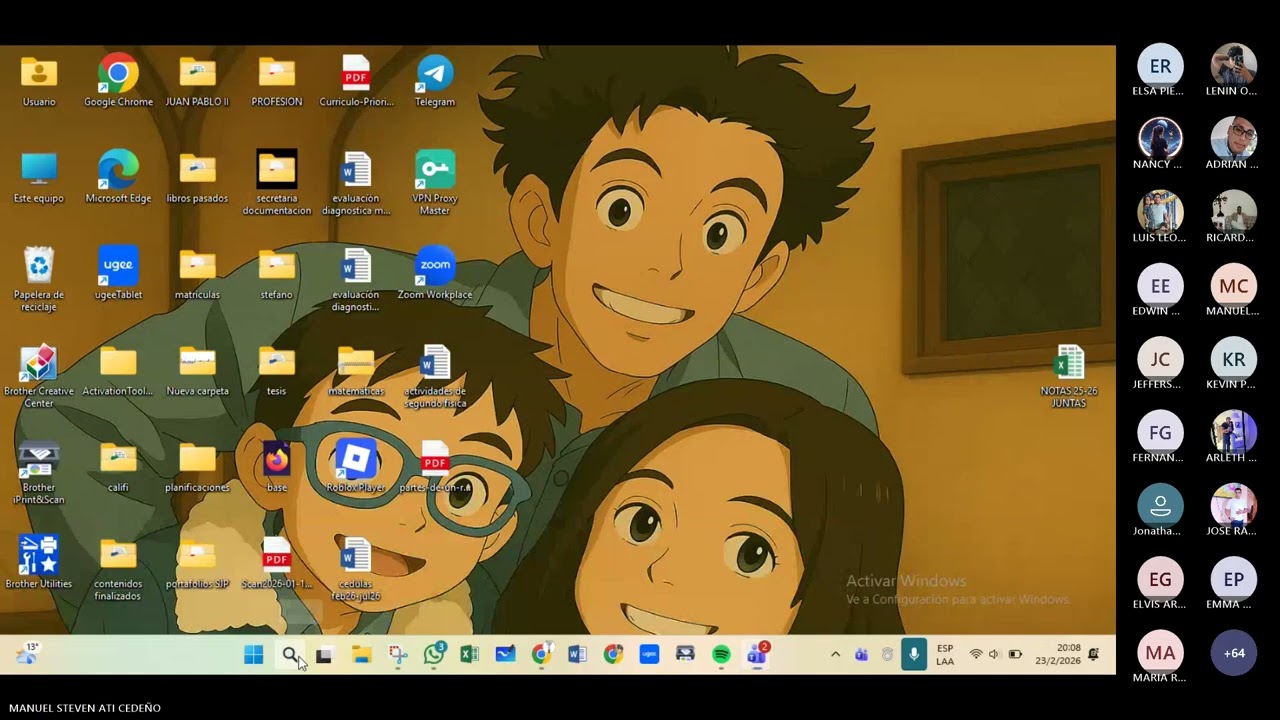Open the stefano folder

pos(277,273)
